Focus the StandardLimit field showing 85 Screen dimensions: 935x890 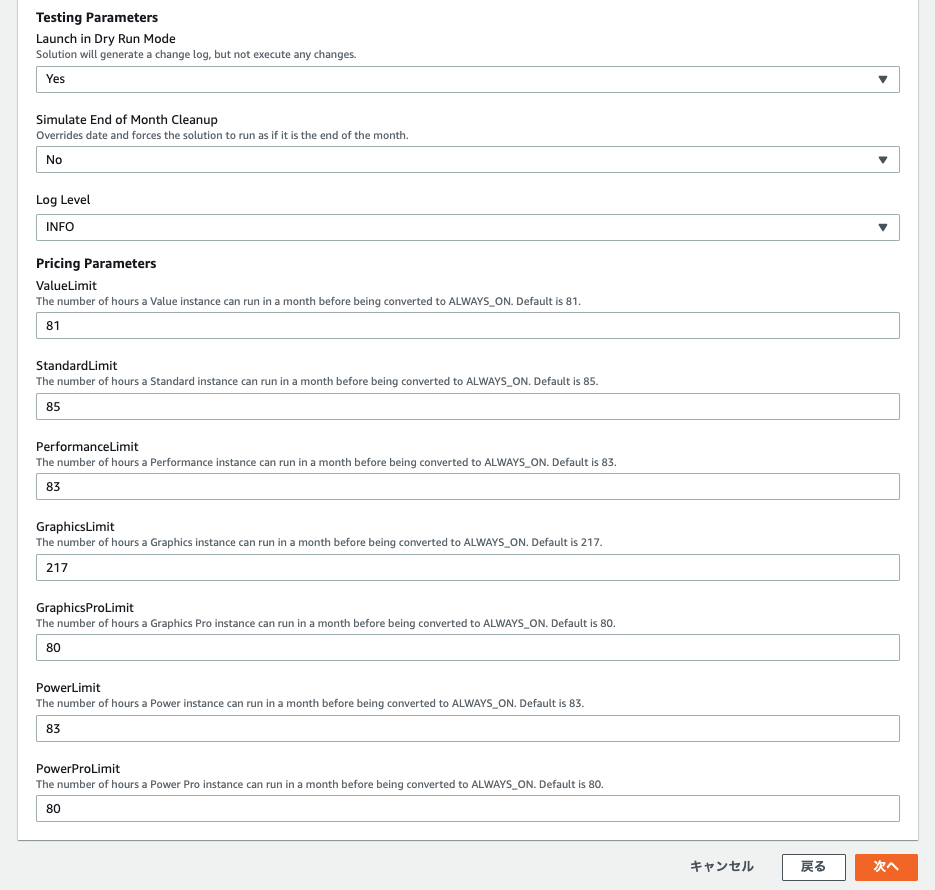(x=468, y=406)
